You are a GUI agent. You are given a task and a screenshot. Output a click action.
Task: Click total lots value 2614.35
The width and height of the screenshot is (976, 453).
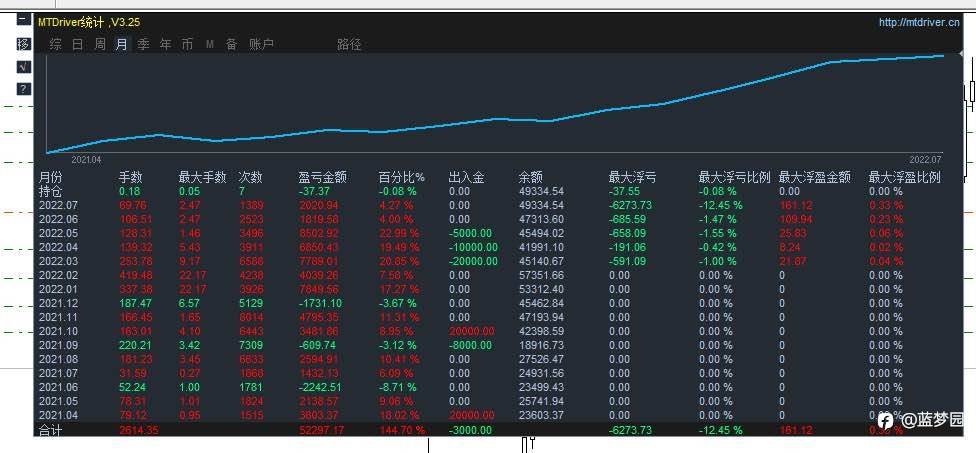pyautogui.click(x=138, y=430)
